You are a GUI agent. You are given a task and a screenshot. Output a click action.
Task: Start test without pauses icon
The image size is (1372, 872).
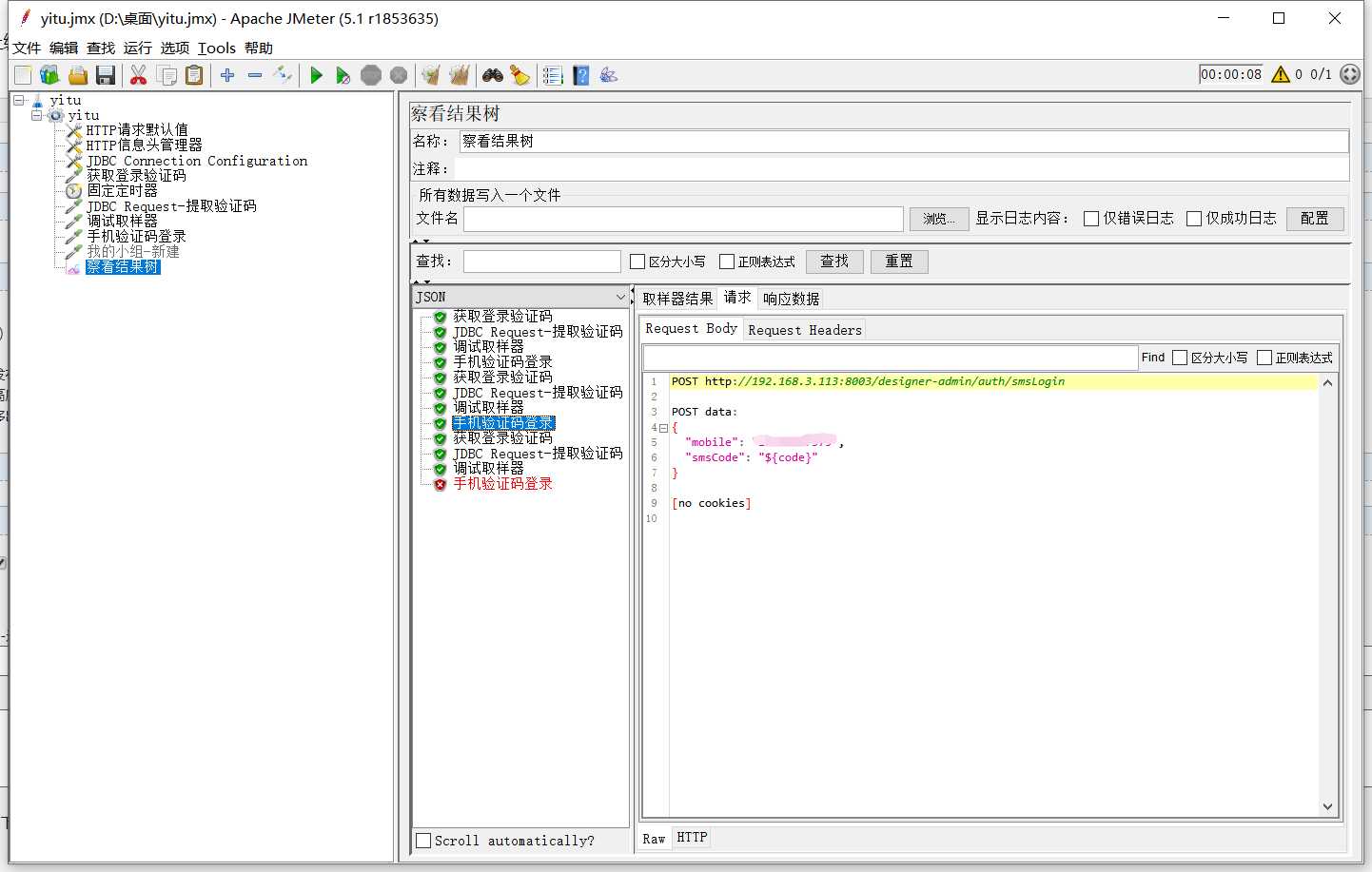(343, 75)
